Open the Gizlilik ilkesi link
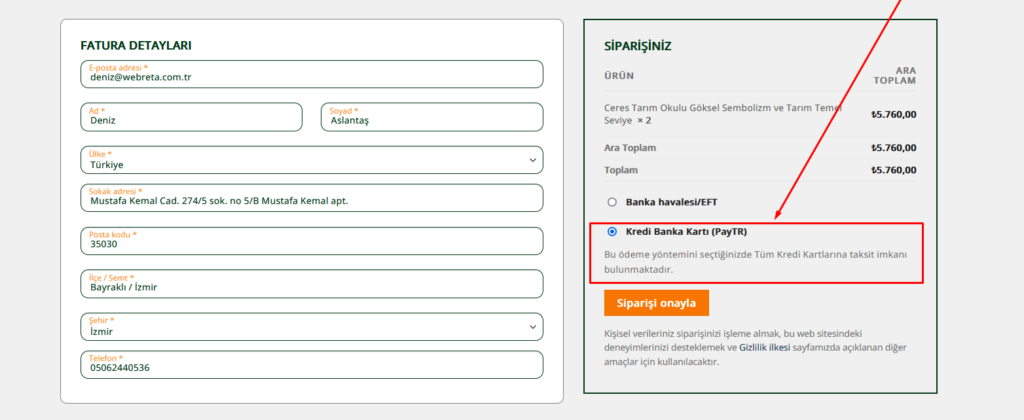 click(765, 348)
